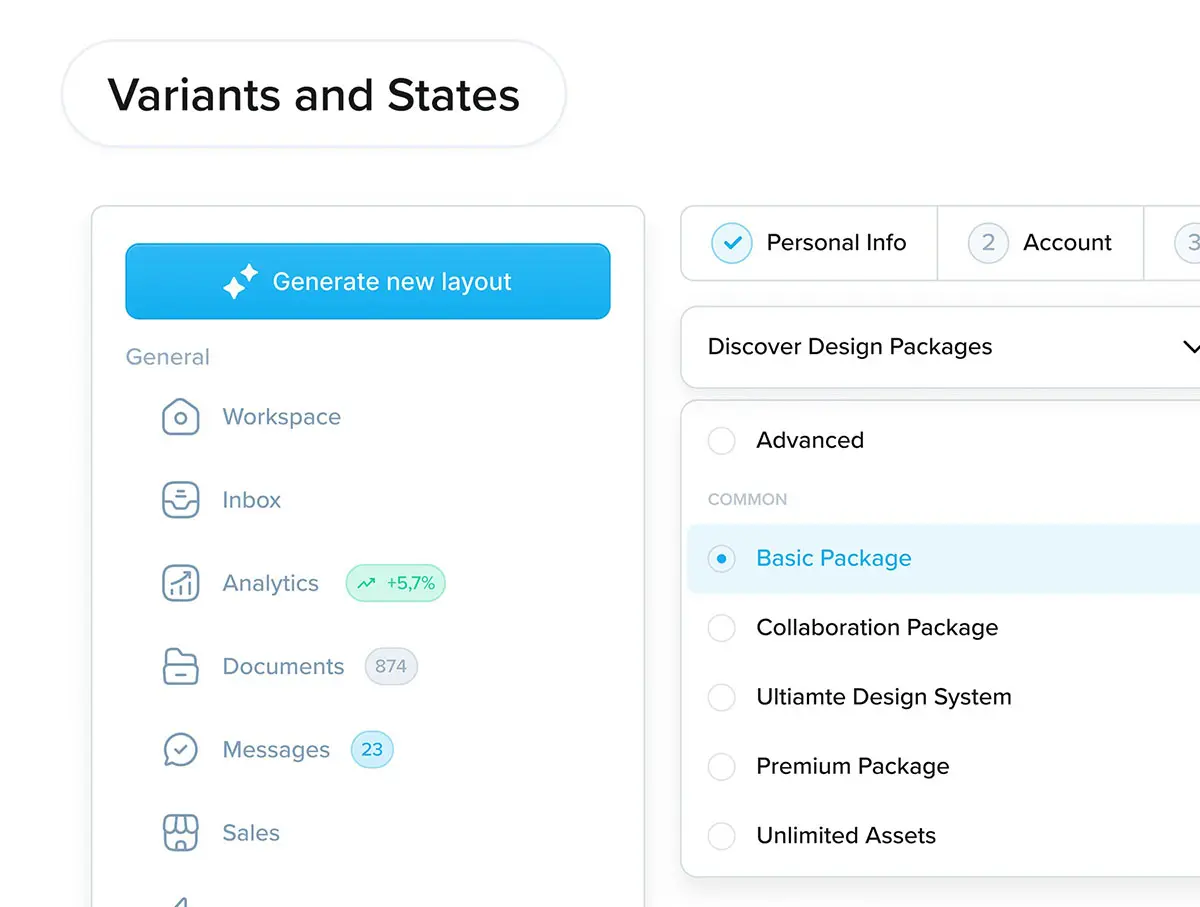The image size is (1200, 907).
Task: Click the sparkle icon on Generate button
Action: [x=240, y=282]
